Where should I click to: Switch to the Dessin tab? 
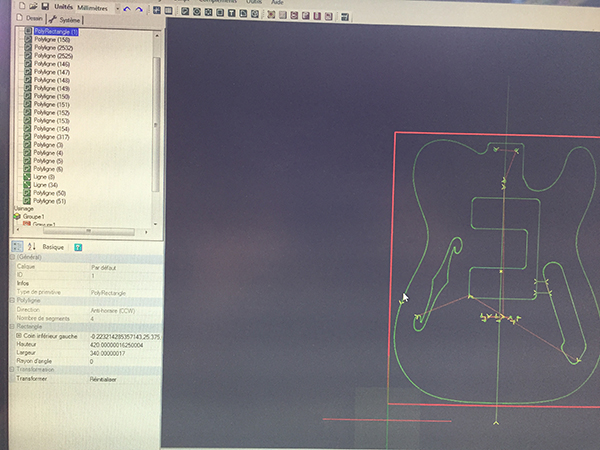point(30,18)
